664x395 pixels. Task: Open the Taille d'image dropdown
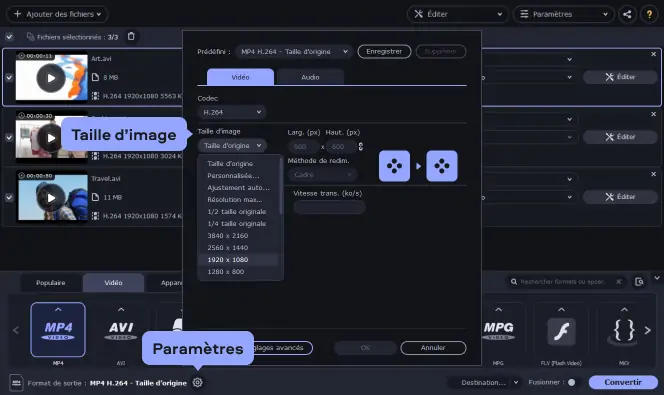232,146
